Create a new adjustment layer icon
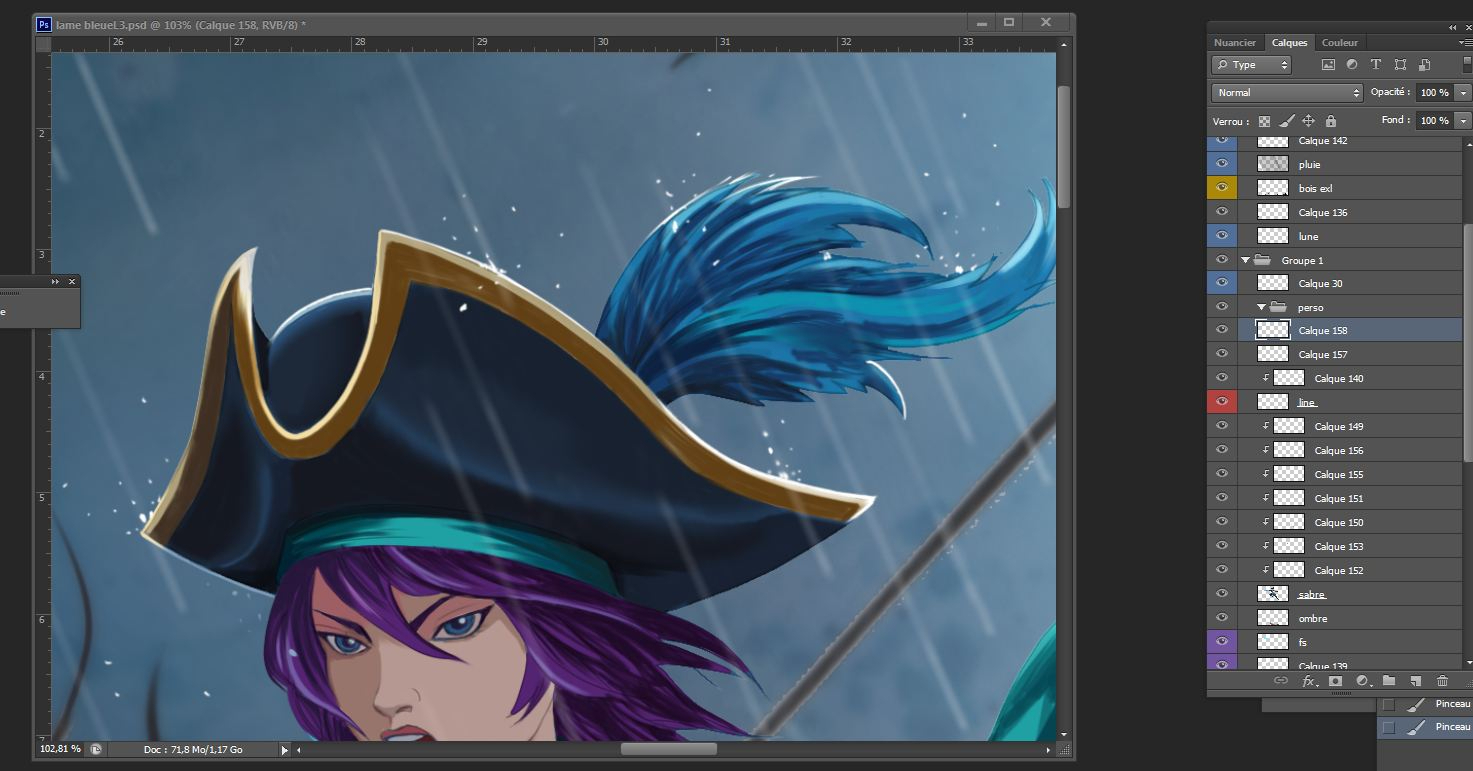Screen dimensions: 1473x771 (x=1362, y=681)
